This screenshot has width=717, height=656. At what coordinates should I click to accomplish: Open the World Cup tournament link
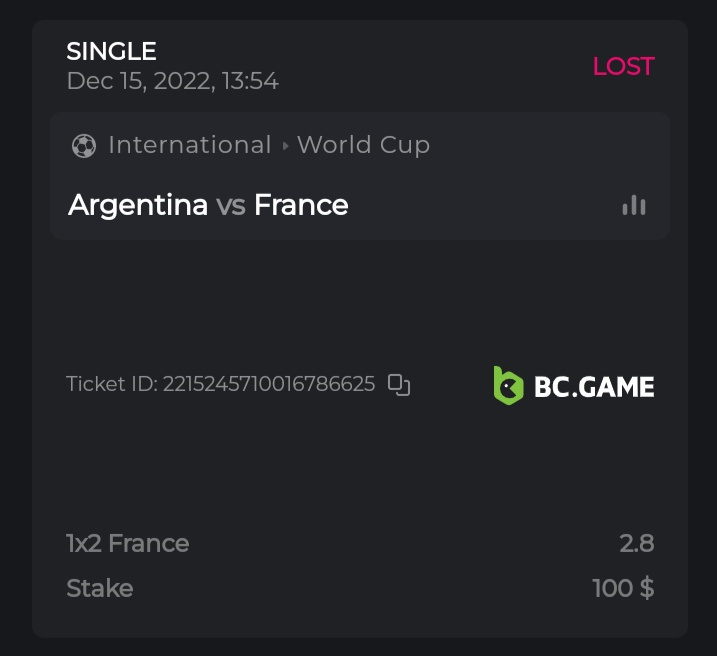coord(363,145)
